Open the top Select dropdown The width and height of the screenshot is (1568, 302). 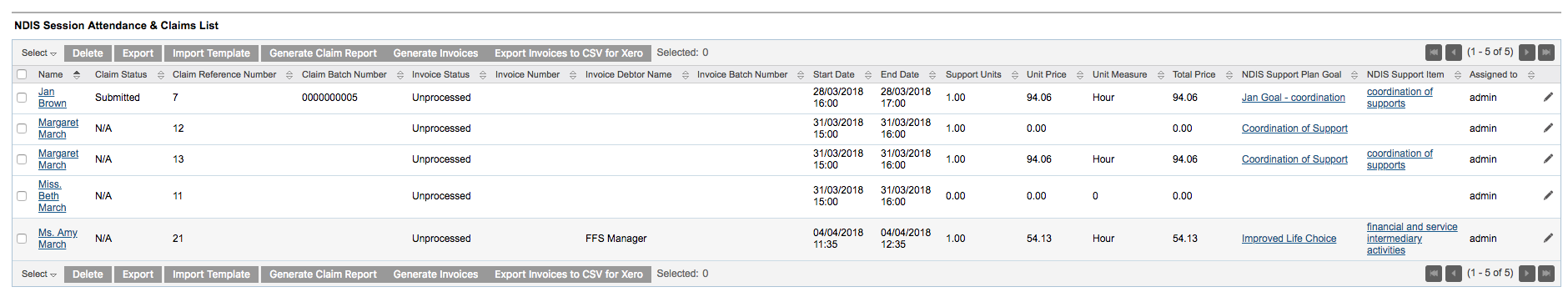(x=39, y=53)
